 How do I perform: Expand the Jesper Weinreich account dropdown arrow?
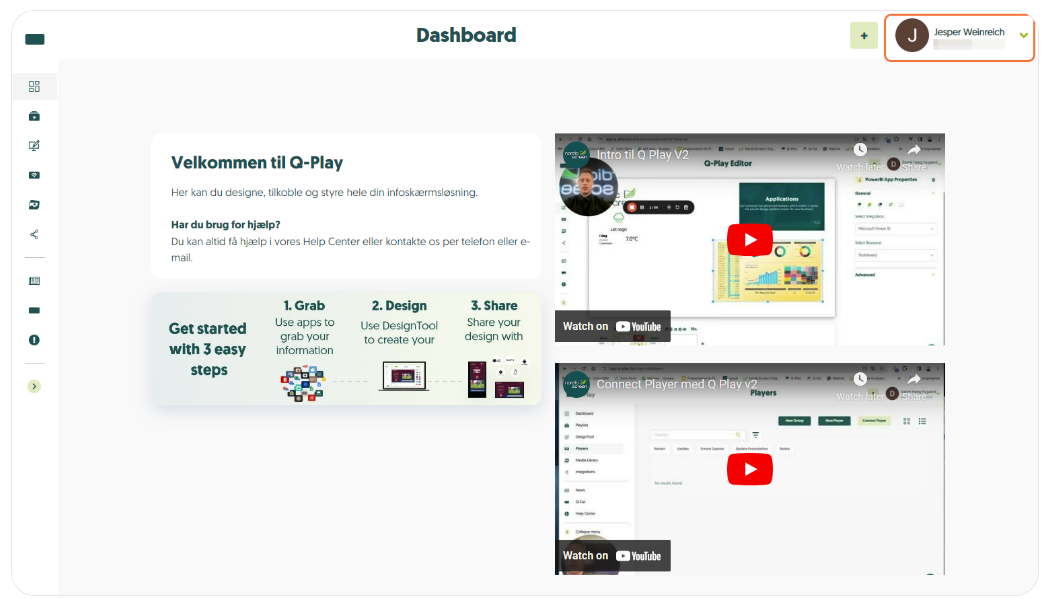point(1023,35)
